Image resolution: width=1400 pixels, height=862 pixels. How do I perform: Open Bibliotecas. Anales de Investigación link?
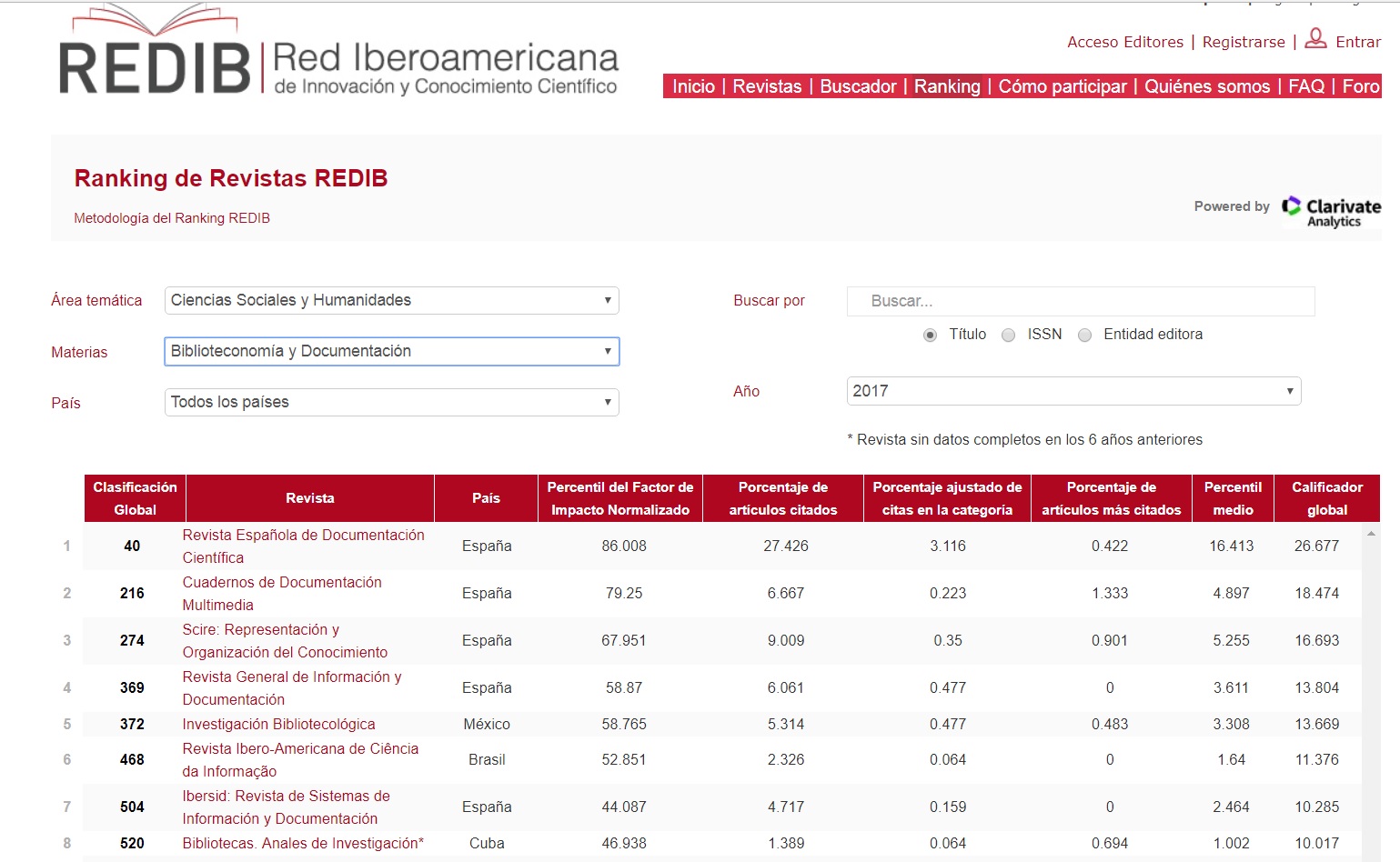point(303,843)
